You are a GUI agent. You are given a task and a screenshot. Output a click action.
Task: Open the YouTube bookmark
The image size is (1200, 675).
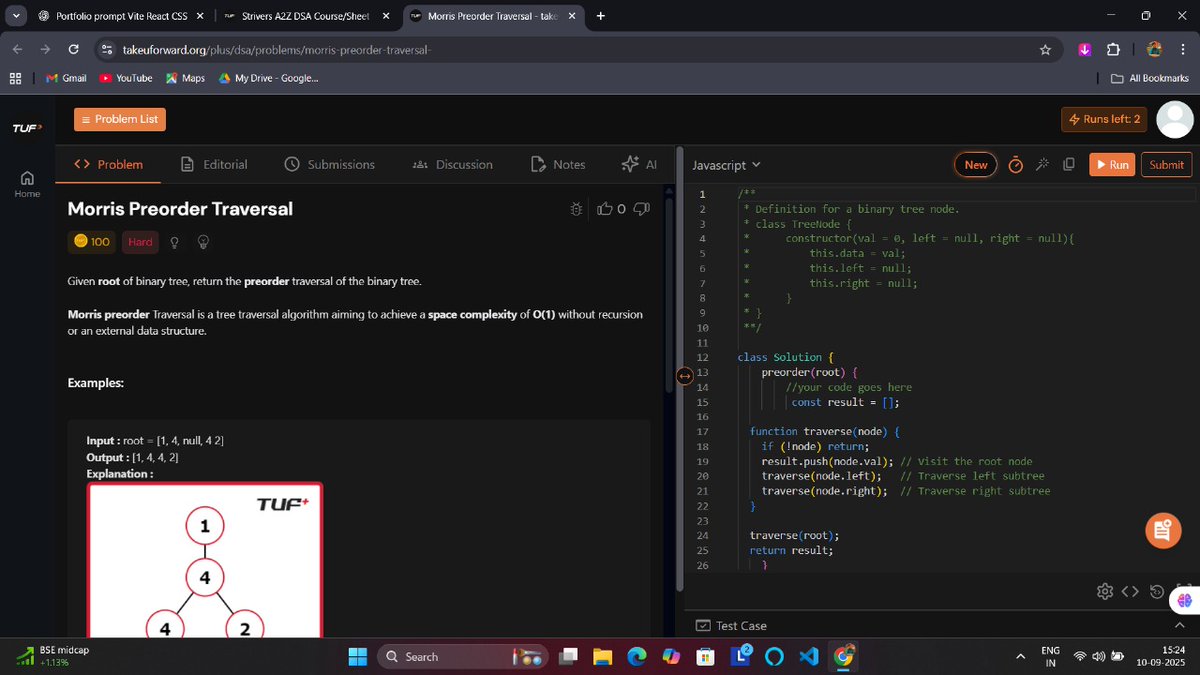click(x=126, y=78)
